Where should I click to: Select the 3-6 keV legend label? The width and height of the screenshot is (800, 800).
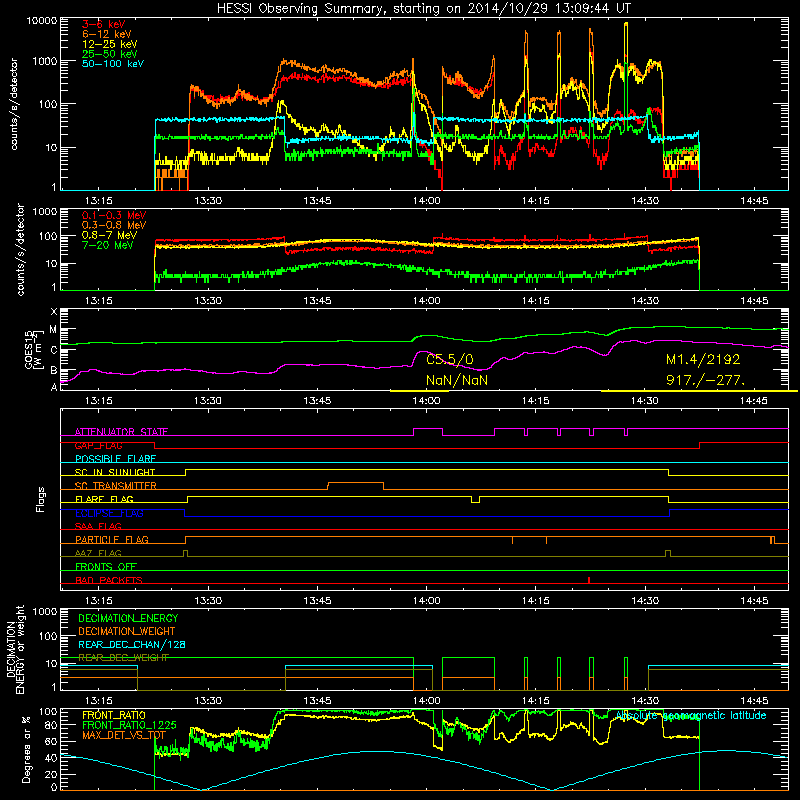pos(104,24)
